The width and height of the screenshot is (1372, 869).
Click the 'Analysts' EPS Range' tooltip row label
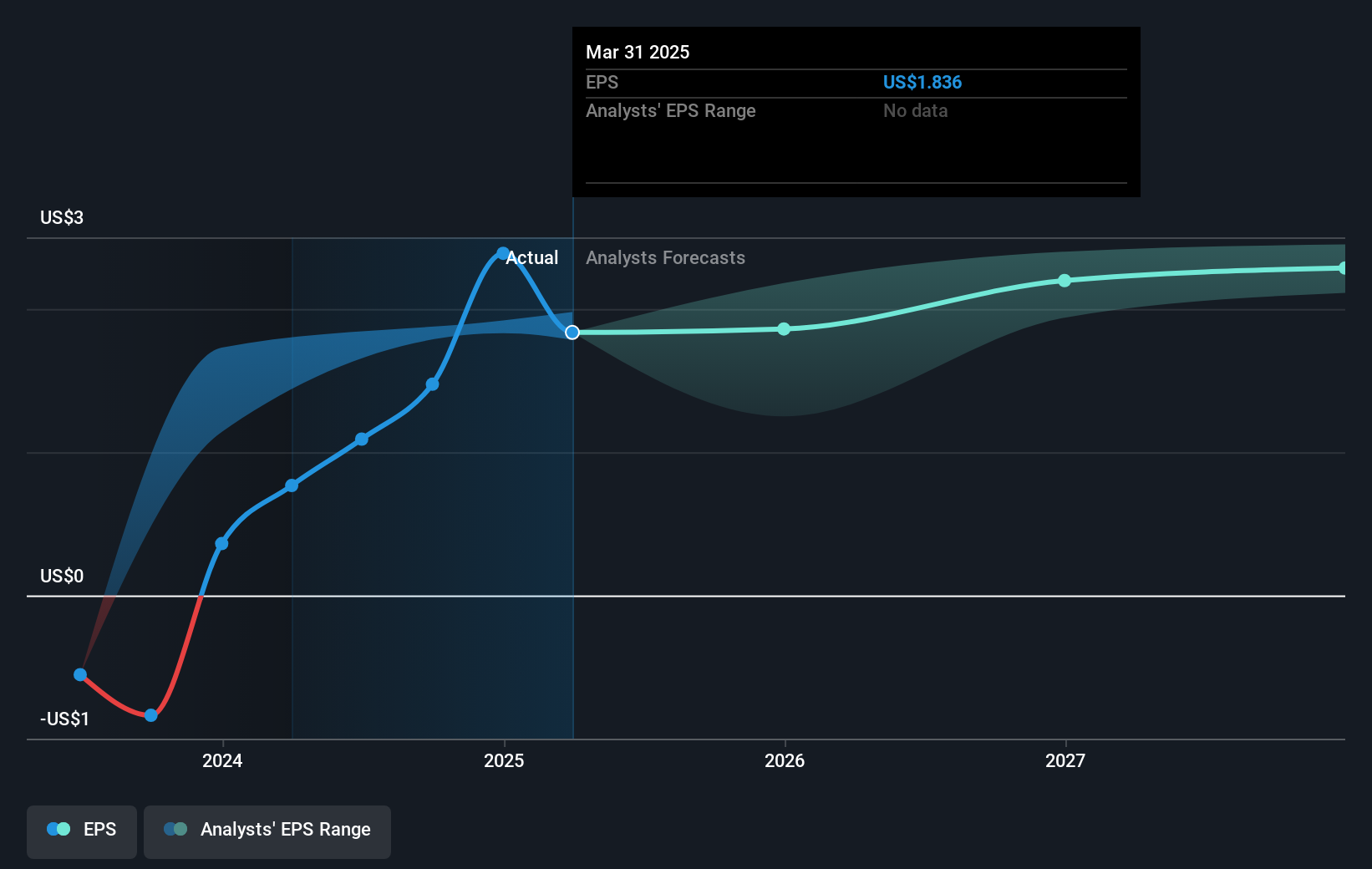pyautogui.click(x=670, y=111)
